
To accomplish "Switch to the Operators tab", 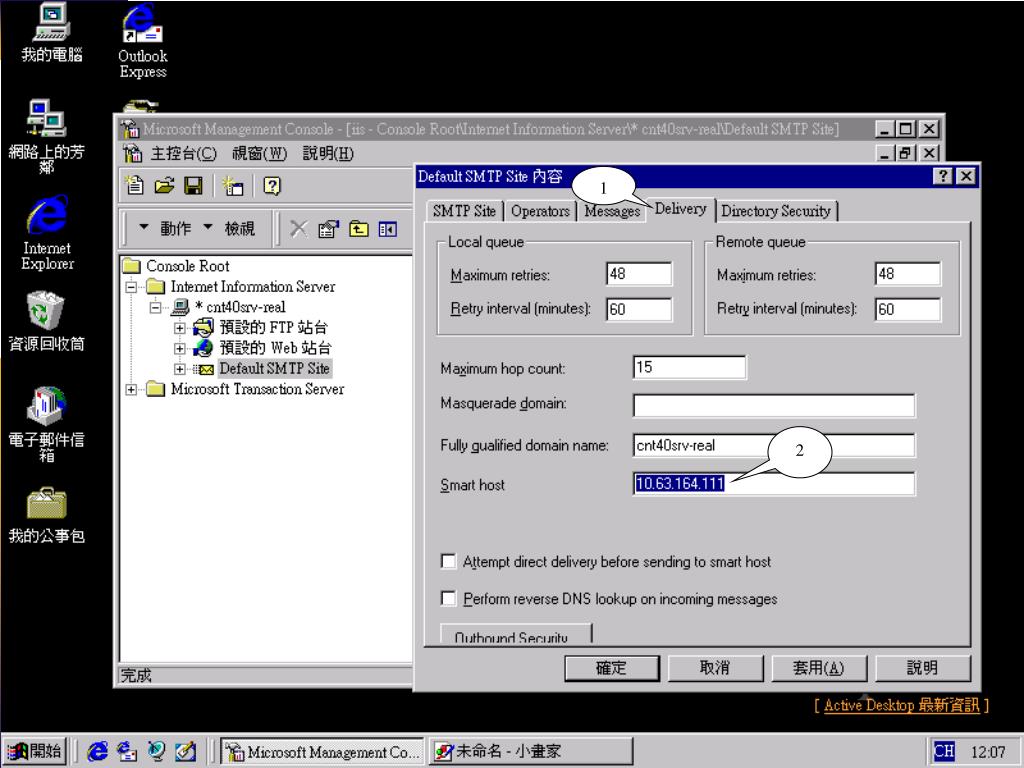I will point(540,211).
